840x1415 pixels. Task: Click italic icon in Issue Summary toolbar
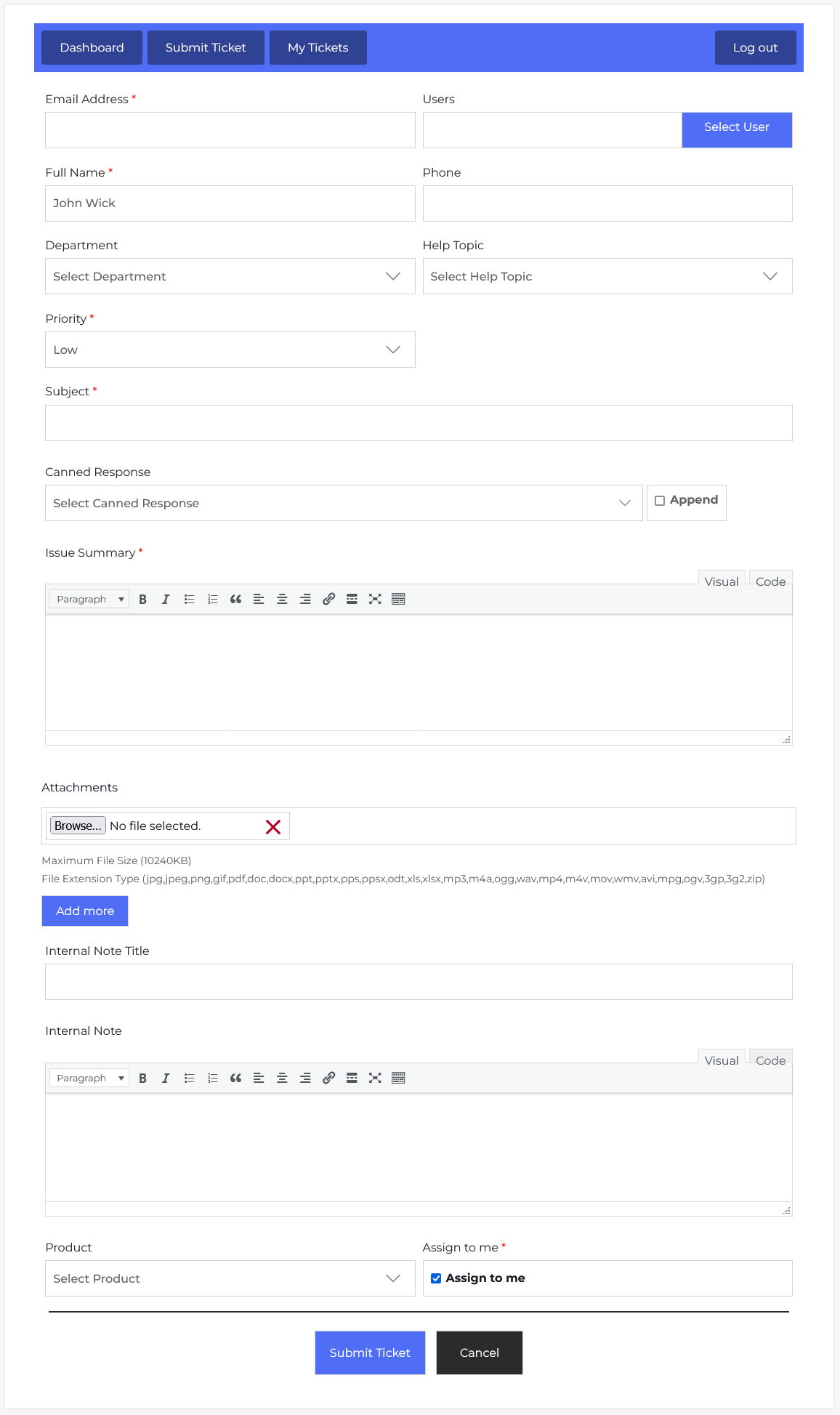click(x=166, y=600)
